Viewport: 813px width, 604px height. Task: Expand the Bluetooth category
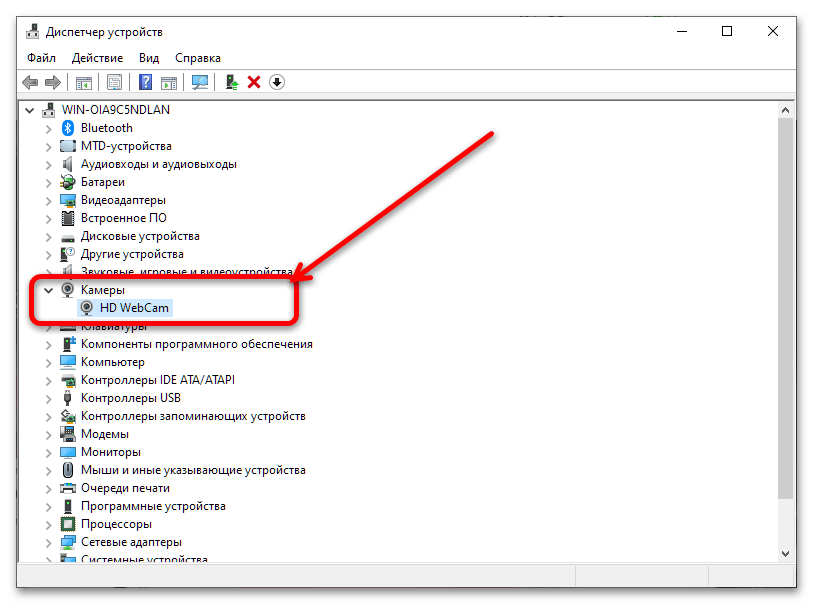(x=48, y=128)
